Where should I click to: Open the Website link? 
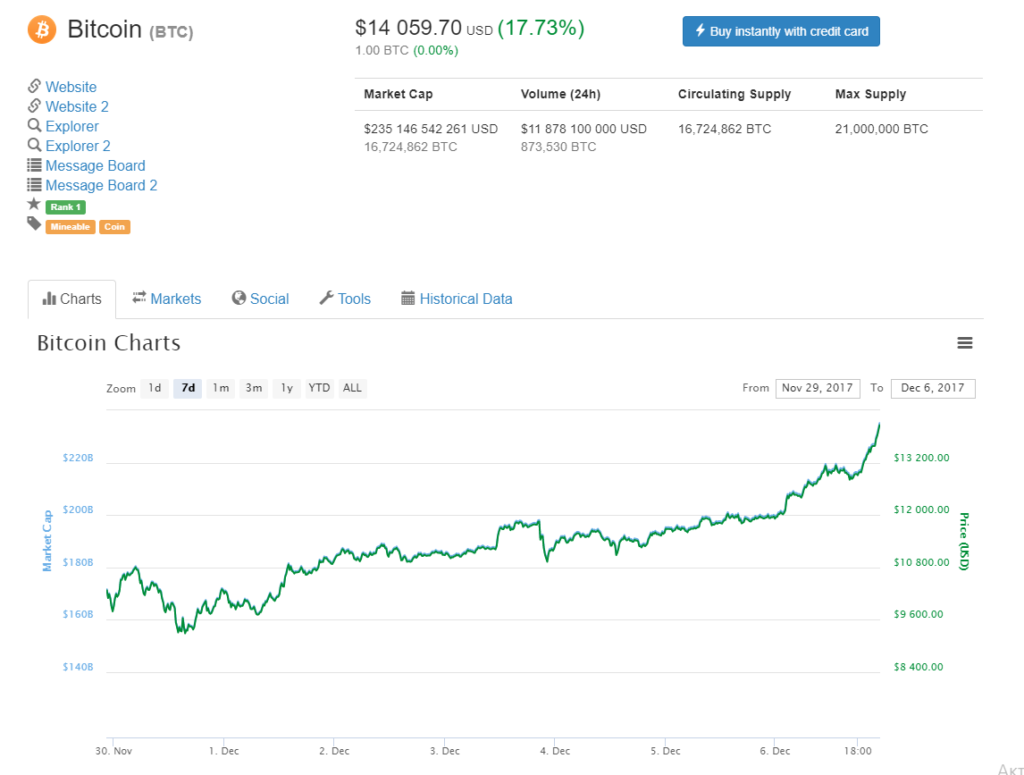(x=71, y=87)
